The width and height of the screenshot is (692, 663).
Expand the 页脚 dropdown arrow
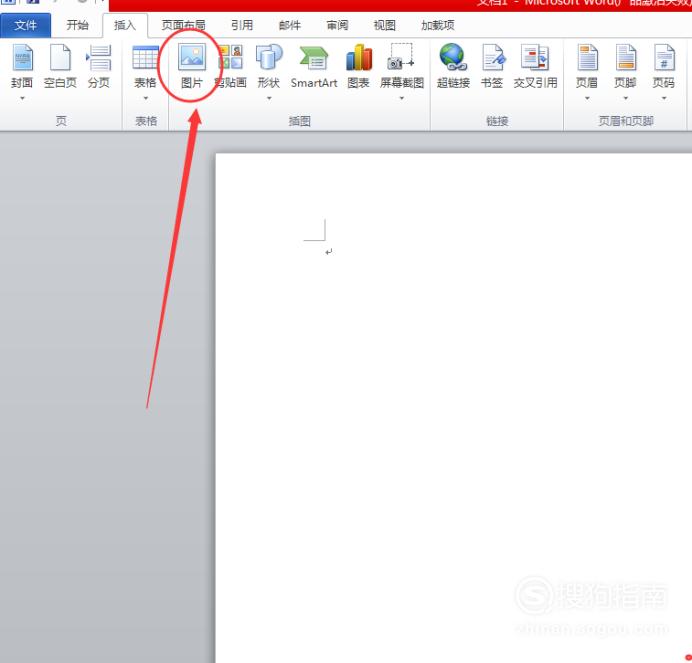[625, 98]
